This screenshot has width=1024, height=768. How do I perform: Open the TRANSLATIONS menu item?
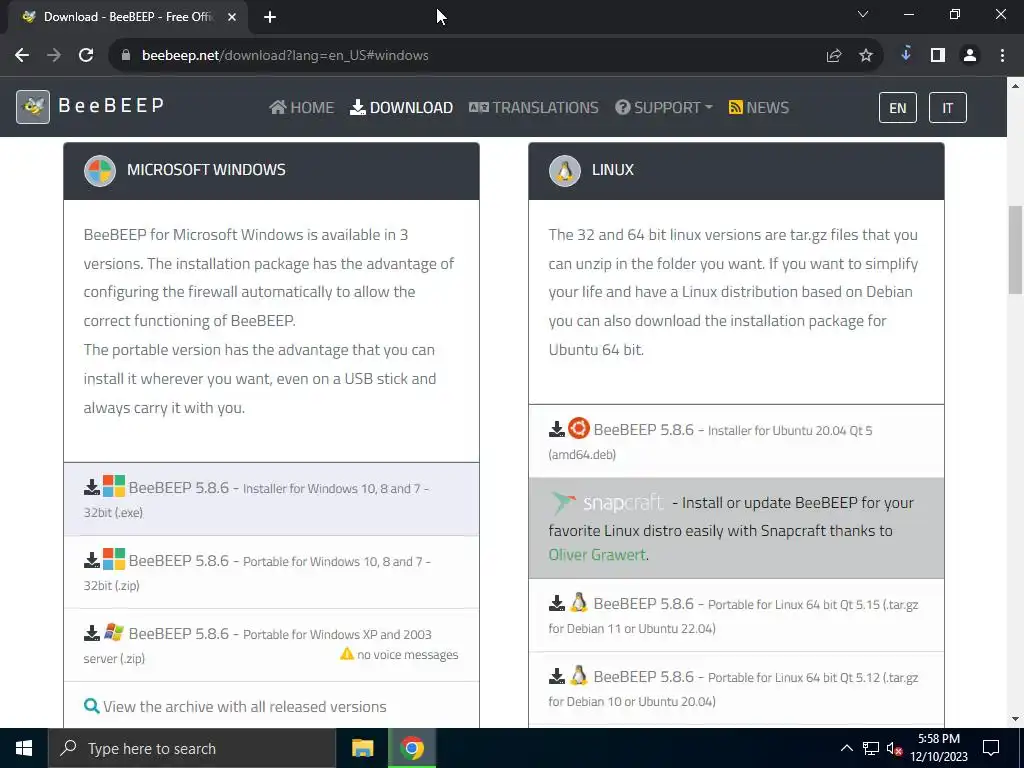point(534,108)
